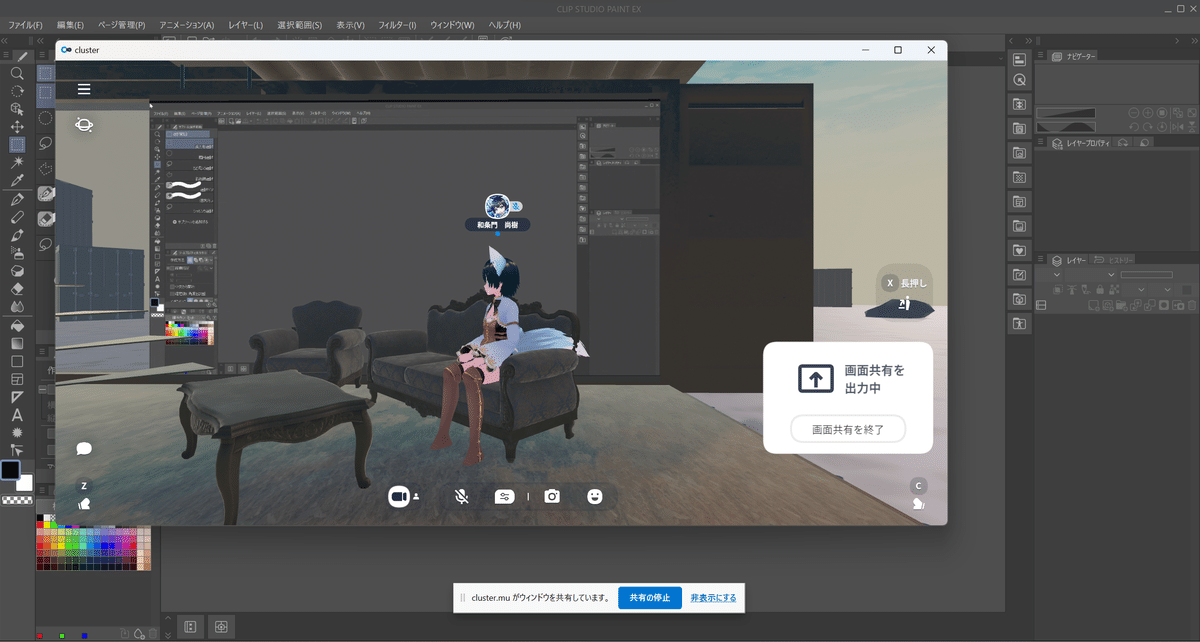Select the Gradient tool in Clip Studio

coord(17,343)
